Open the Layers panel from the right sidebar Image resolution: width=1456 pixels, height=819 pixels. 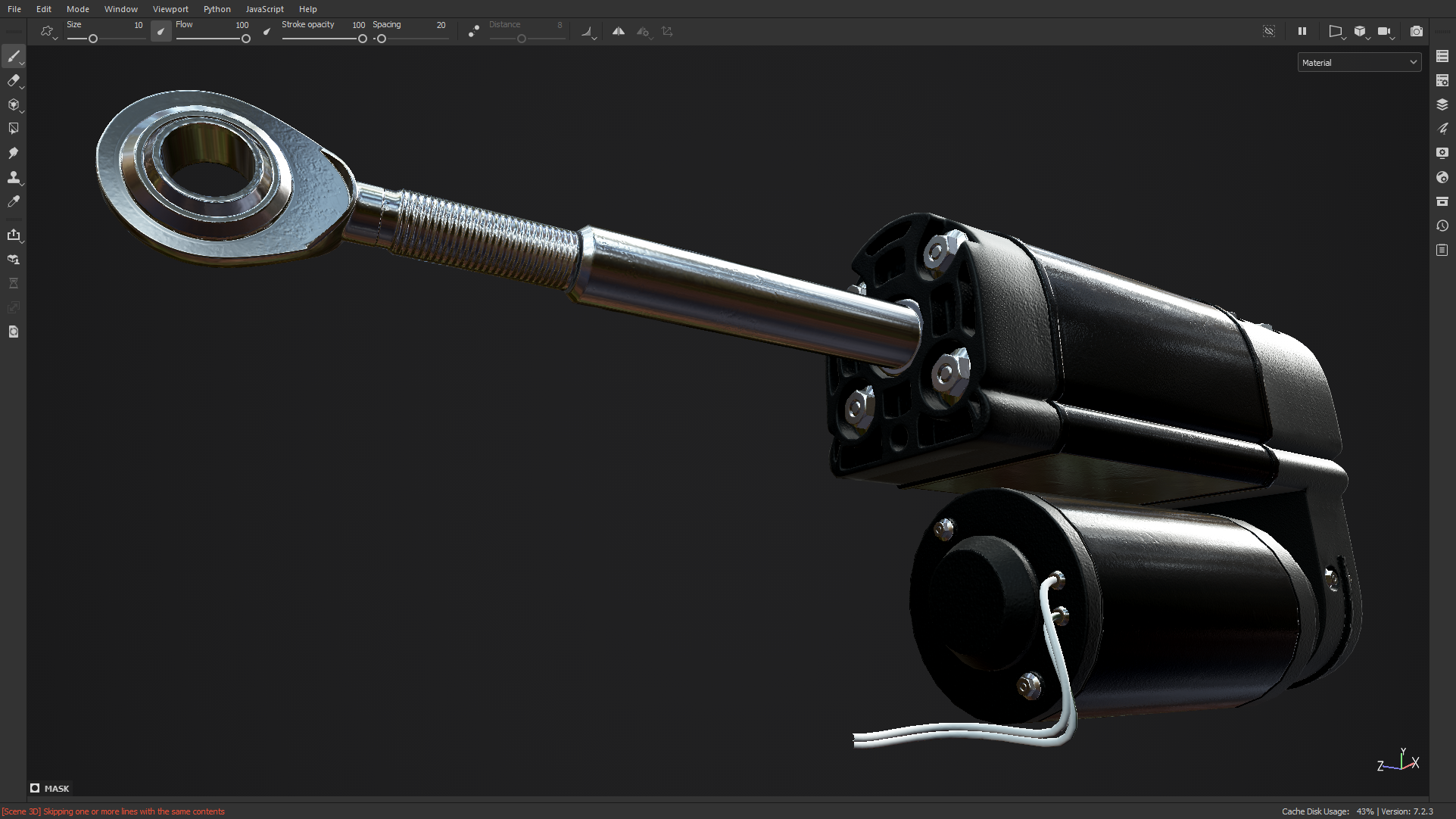pyautogui.click(x=1442, y=104)
